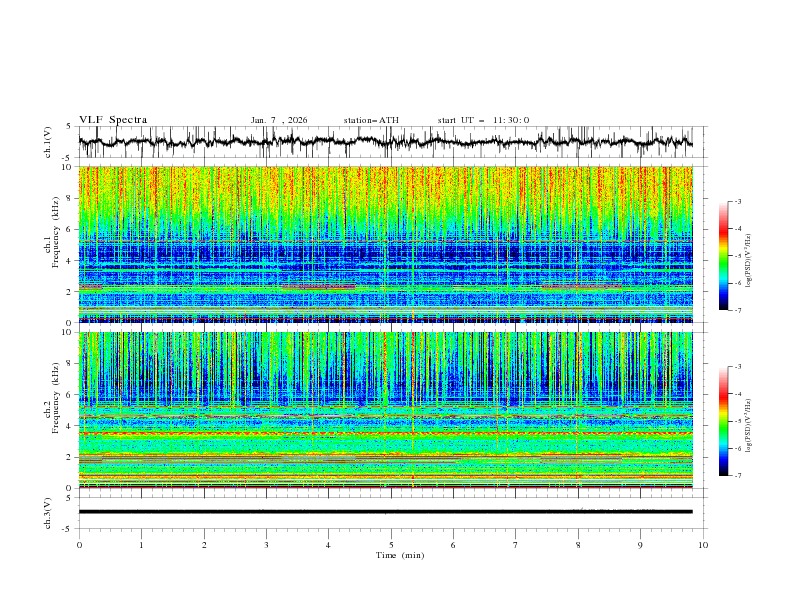The width and height of the screenshot is (792, 612).
Task: Select the "ch.1 Frequency (kHz)" axis label
Action: pos(52,230)
